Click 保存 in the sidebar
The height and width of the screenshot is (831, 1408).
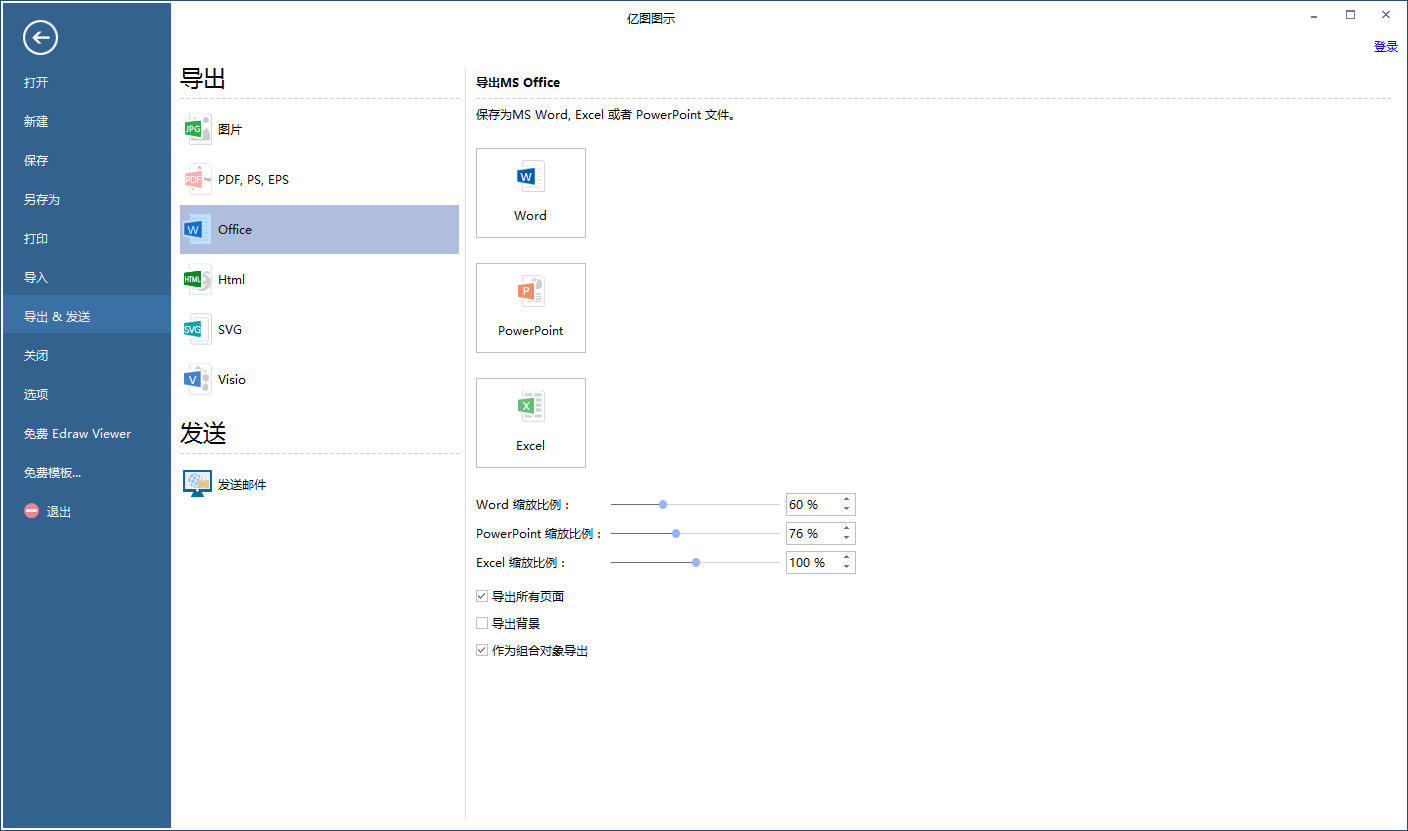86,160
